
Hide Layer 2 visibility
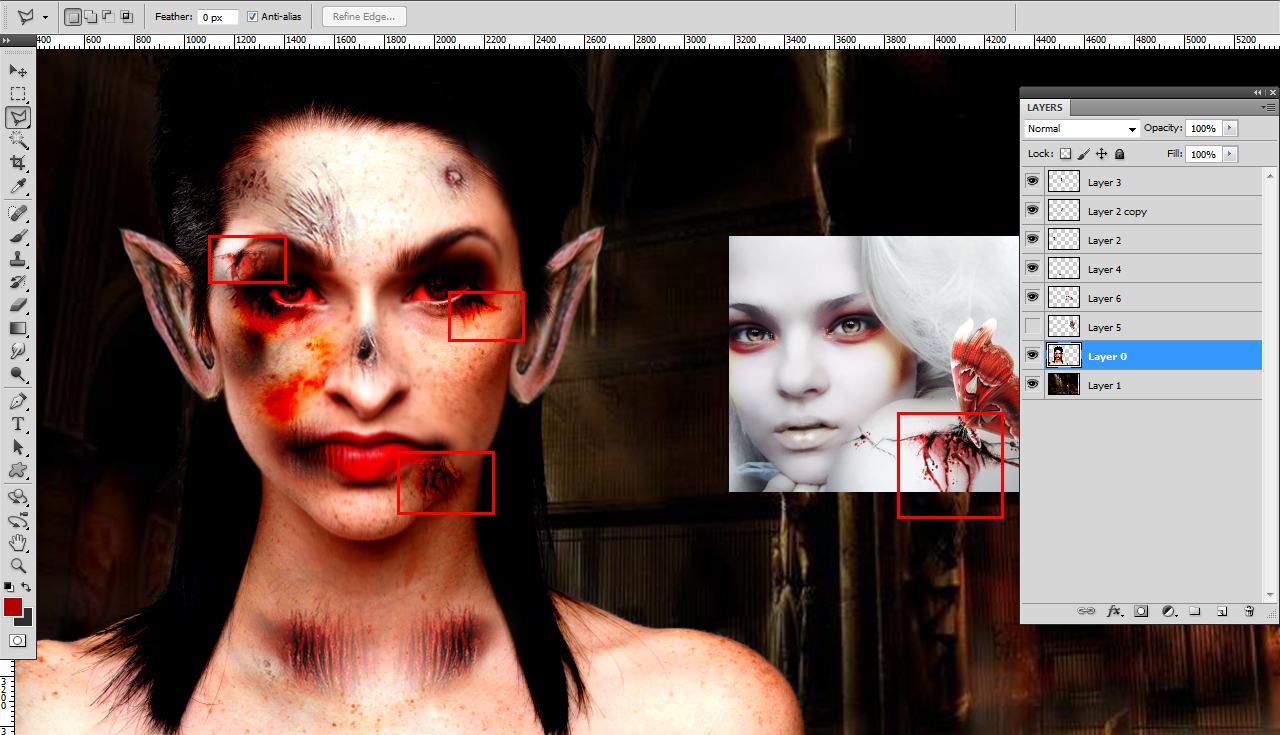tap(1032, 240)
